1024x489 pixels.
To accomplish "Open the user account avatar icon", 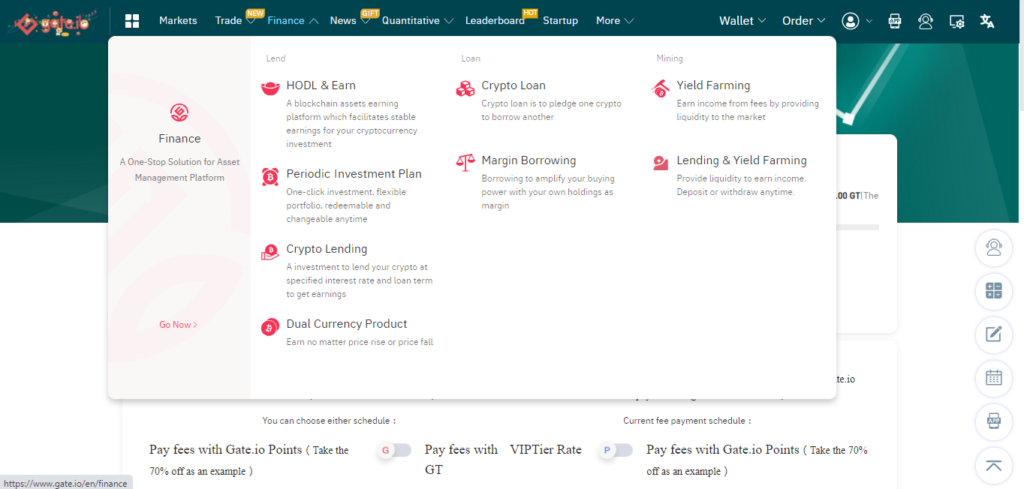I will click(850, 21).
